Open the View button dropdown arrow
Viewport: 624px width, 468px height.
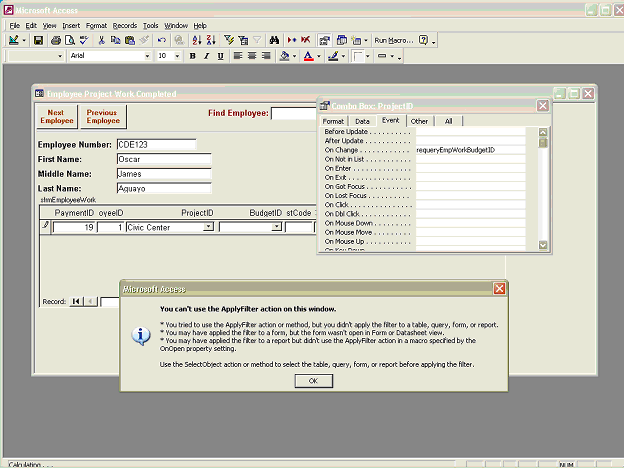tap(24, 40)
